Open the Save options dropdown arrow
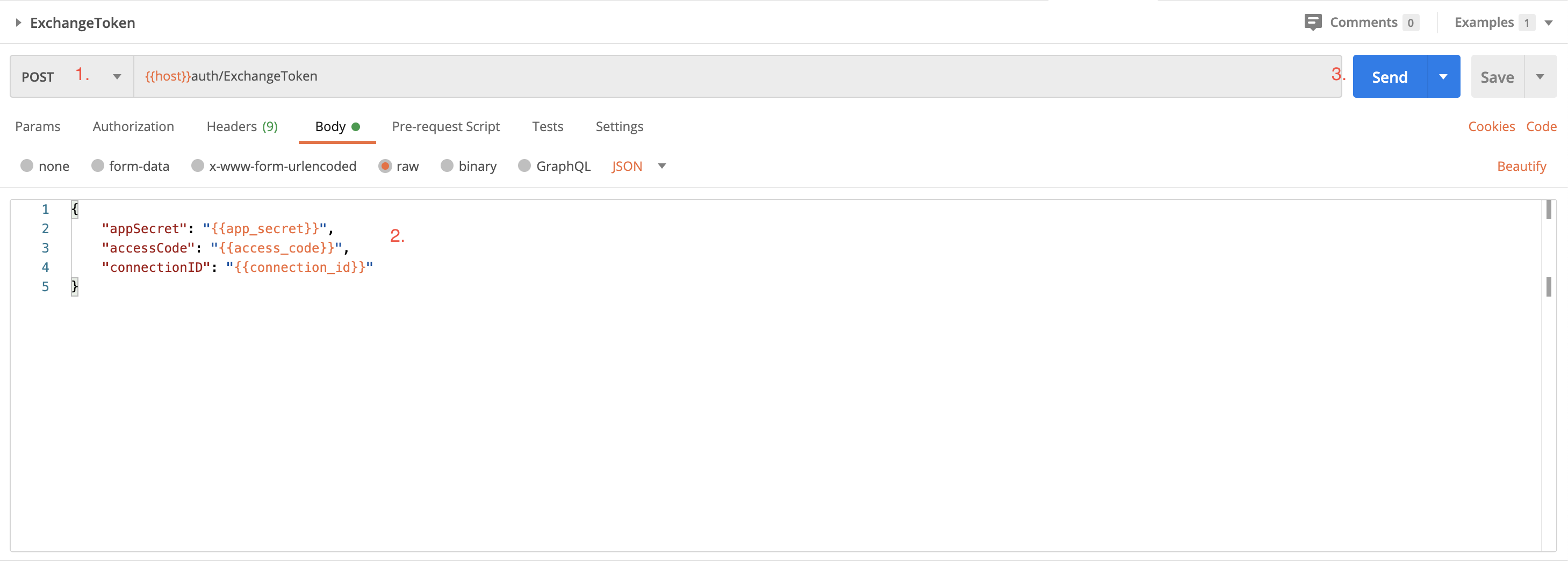This screenshot has height=562, width=1568. 1540,77
